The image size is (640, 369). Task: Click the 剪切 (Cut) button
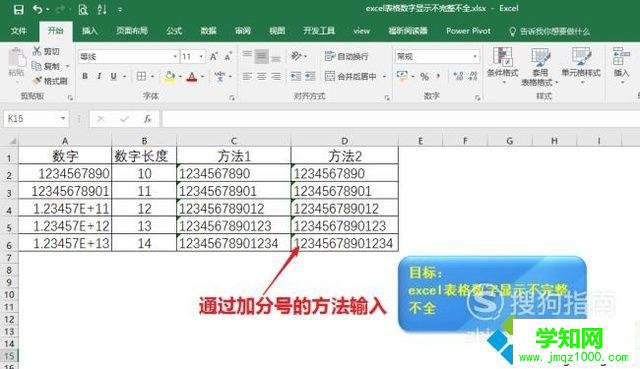tap(47, 51)
